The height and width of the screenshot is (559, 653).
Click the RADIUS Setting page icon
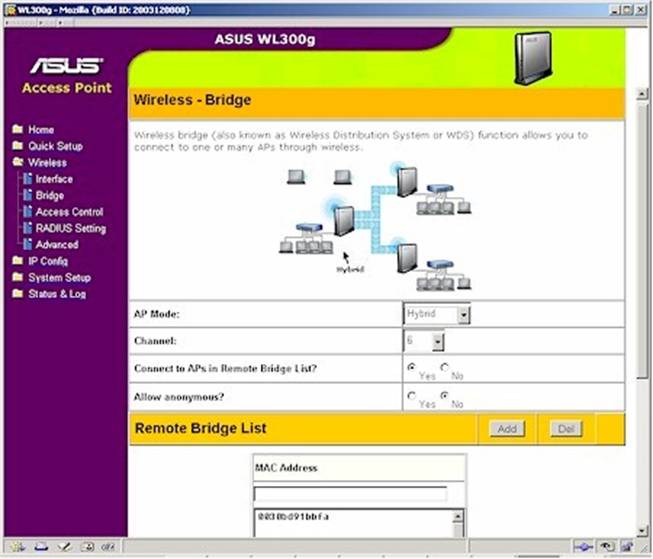27,228
